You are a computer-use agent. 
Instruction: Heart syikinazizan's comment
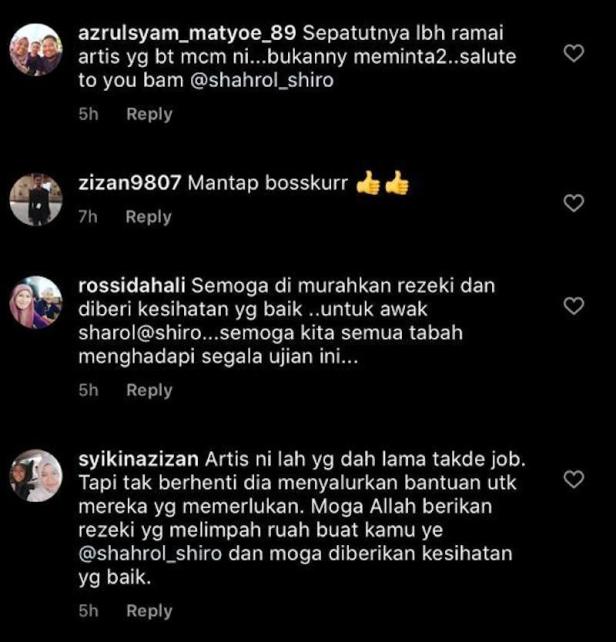[573, 479]
